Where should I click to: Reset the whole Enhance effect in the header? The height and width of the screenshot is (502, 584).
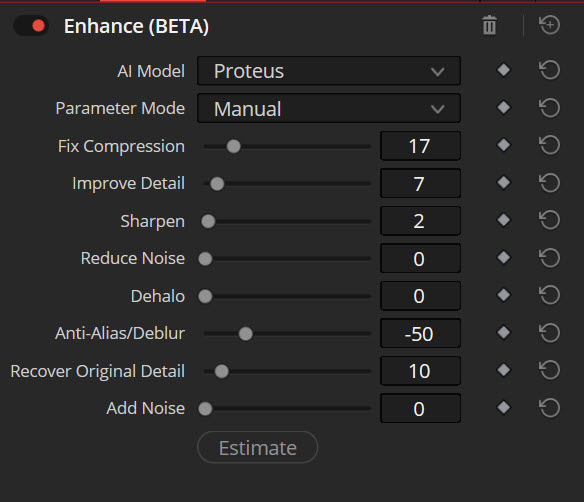click(549, 25)
